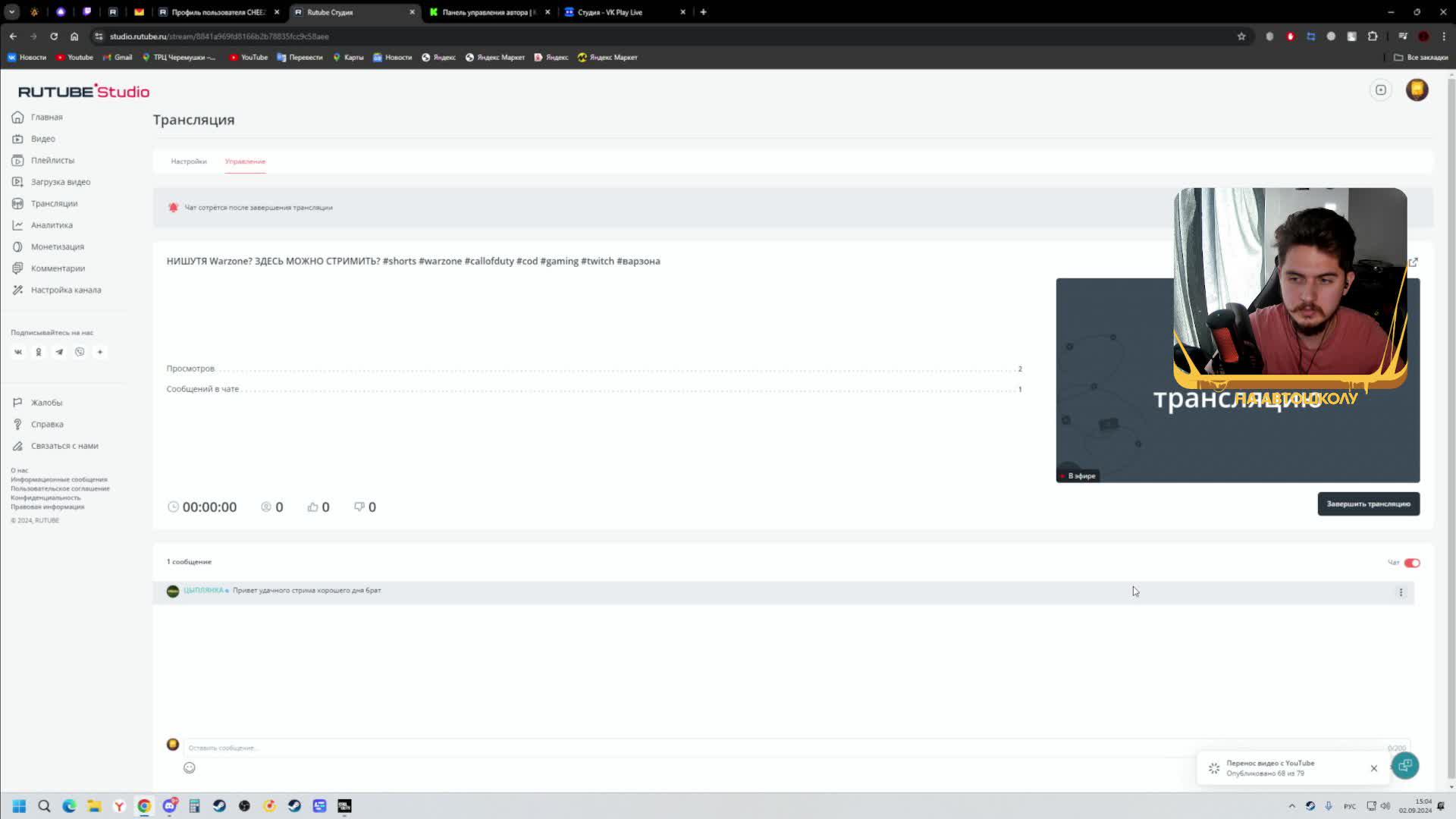This screenshot has width=1456, height=819.
Task: Open stream preview in external window icon
Action: coord(1413,262)
